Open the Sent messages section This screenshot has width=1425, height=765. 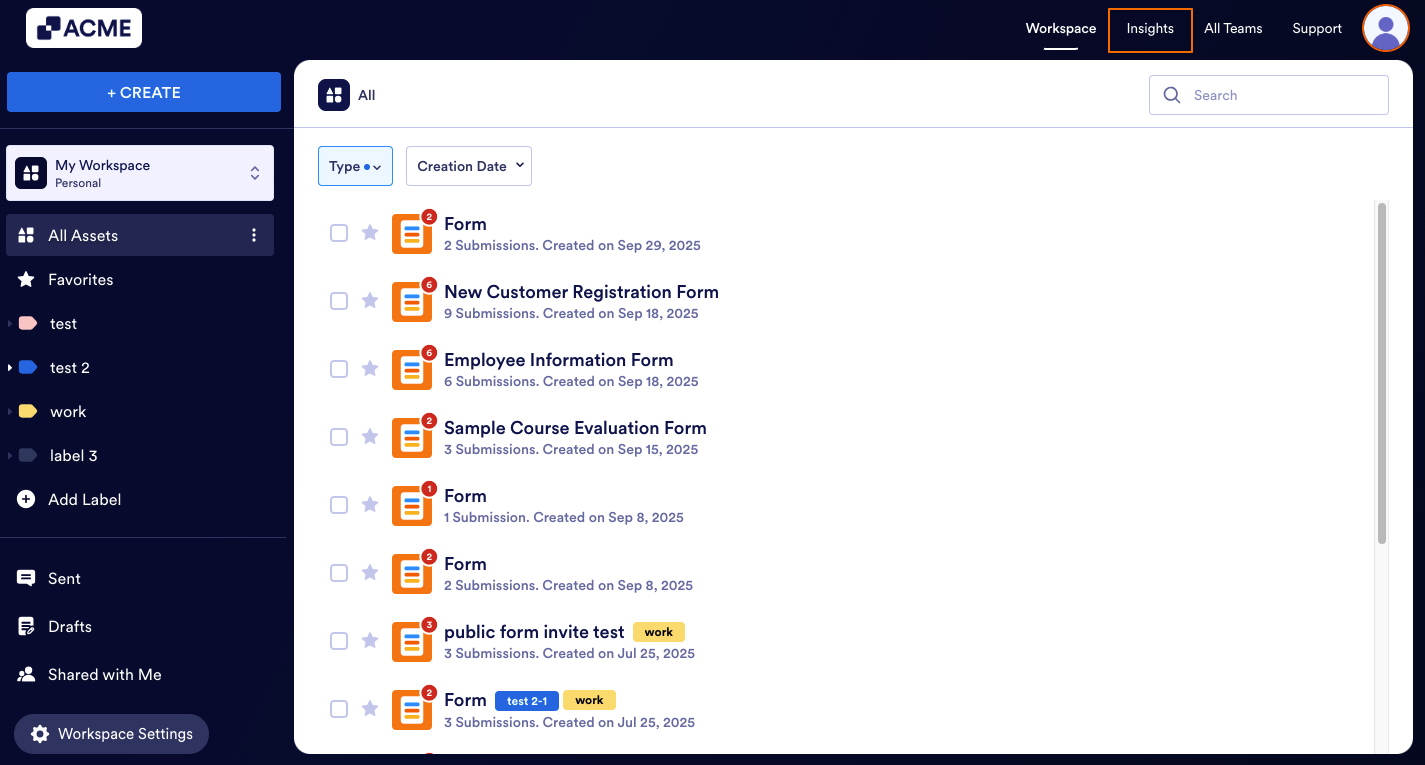point(63,578)
